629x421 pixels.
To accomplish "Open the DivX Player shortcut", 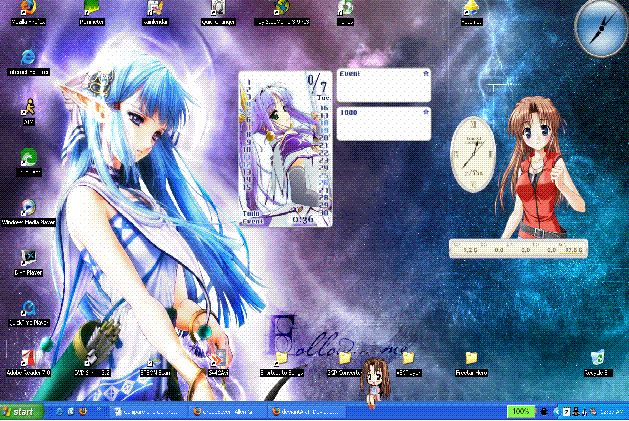I will 28,262.
